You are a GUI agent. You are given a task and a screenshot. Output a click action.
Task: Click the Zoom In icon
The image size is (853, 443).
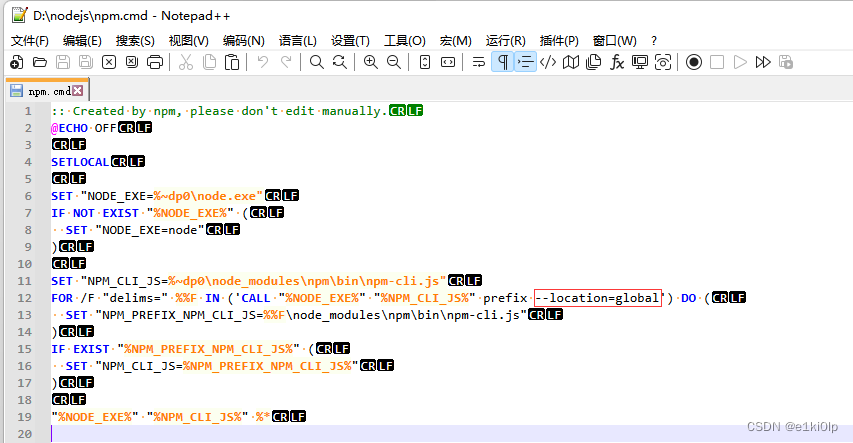[x=371, y=63]
